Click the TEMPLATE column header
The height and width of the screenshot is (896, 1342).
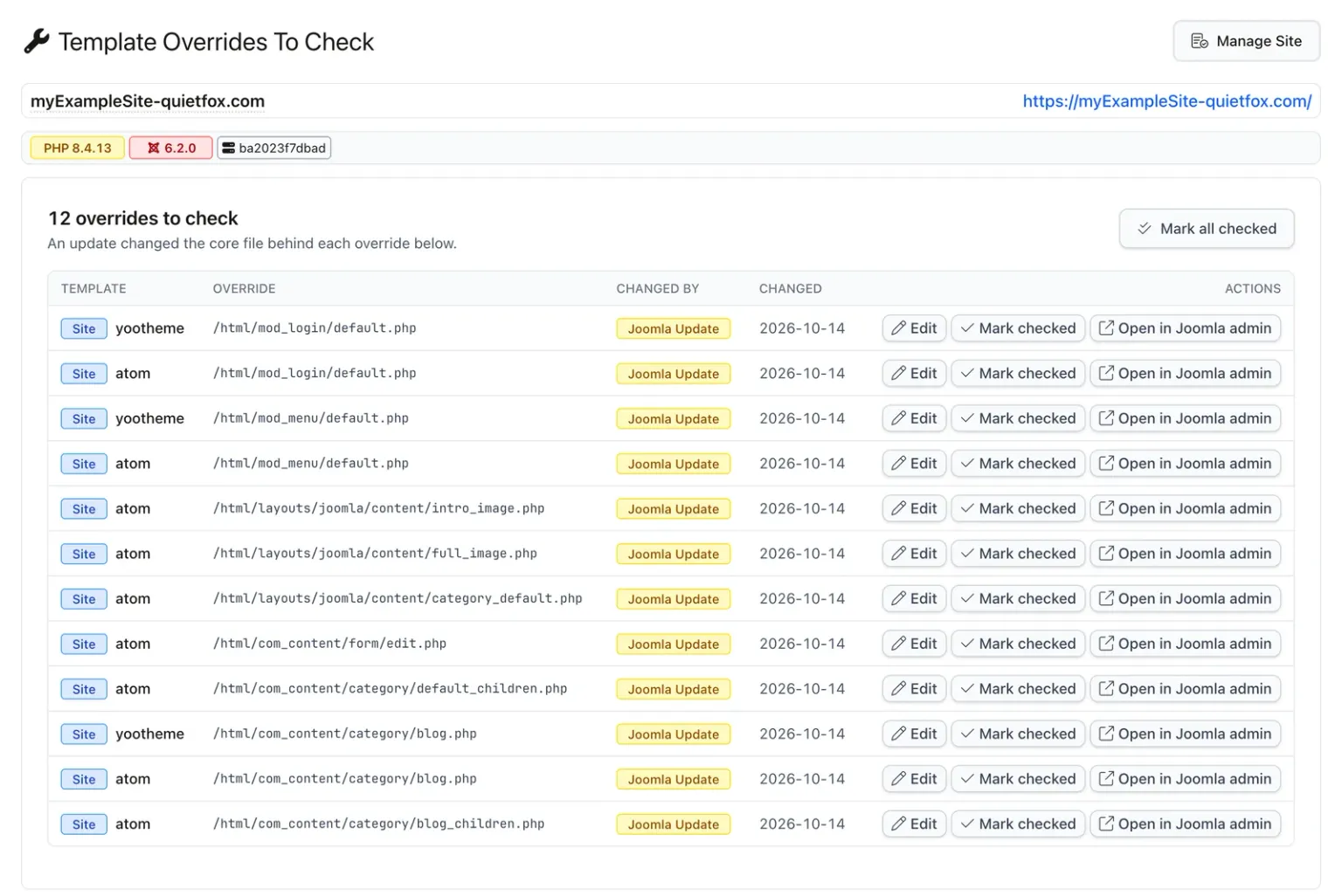click(93, 289)
